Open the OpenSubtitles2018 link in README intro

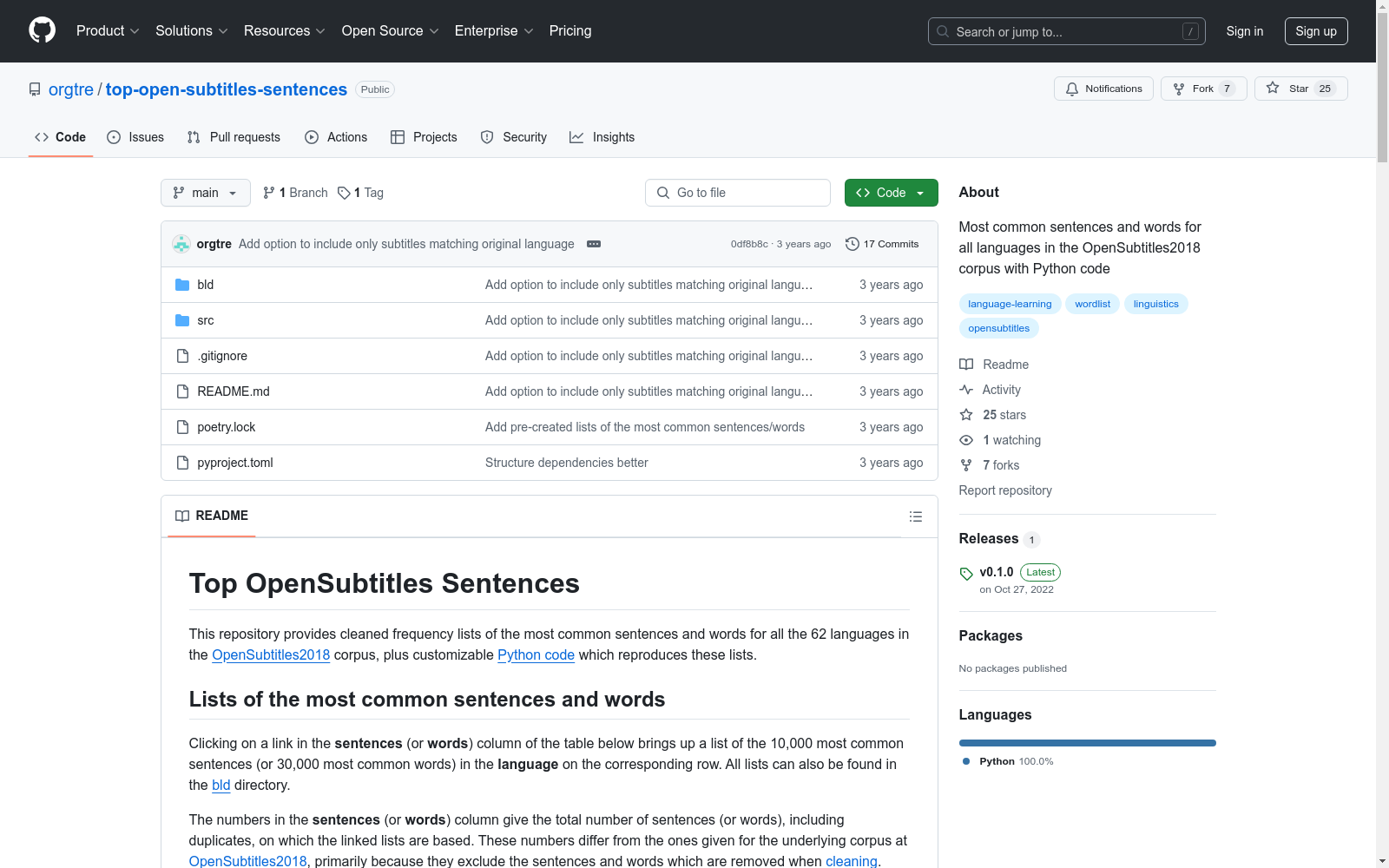point(271,654)
